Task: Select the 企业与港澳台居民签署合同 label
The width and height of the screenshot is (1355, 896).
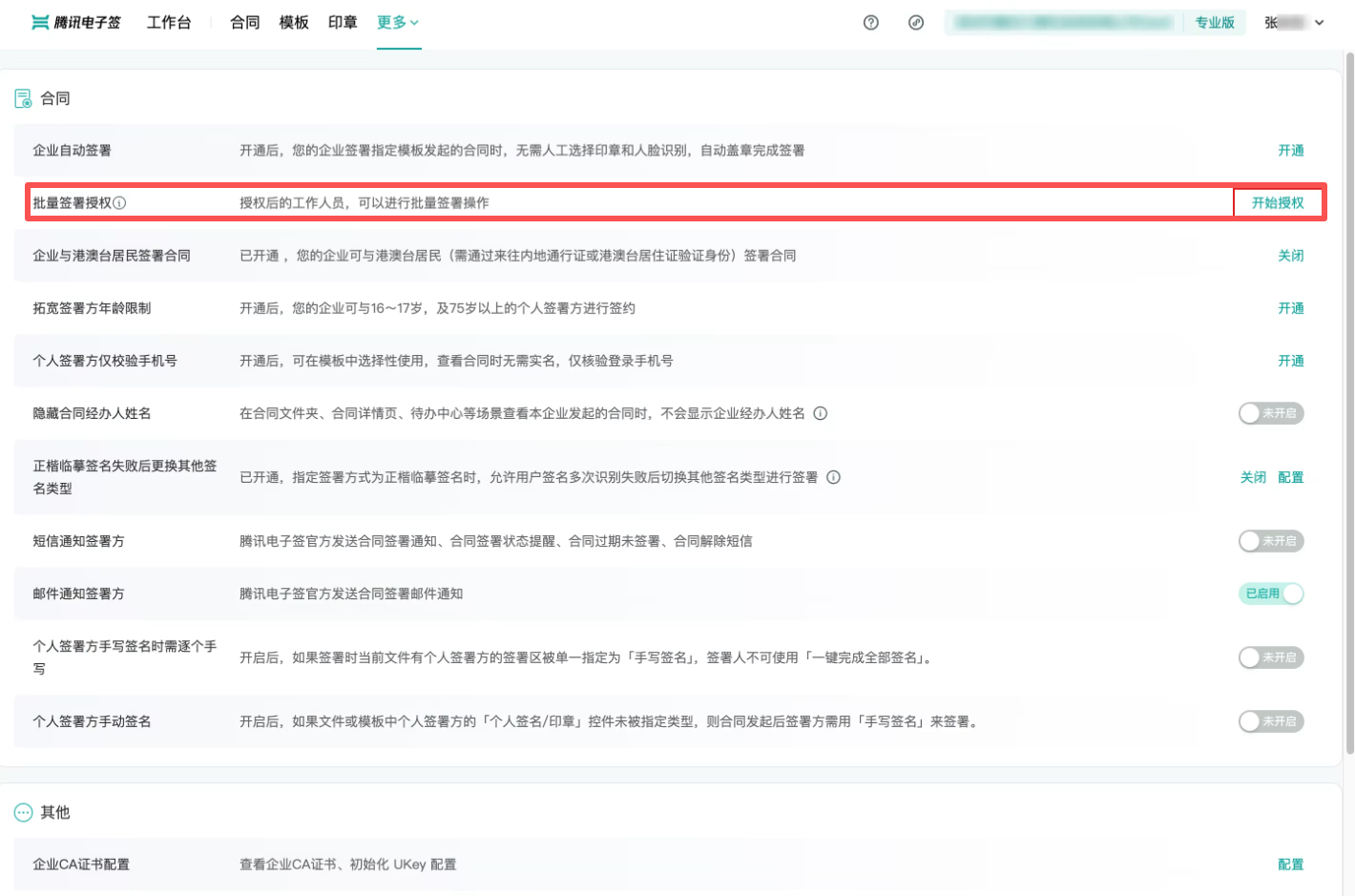Action: [x=112, y=256]
